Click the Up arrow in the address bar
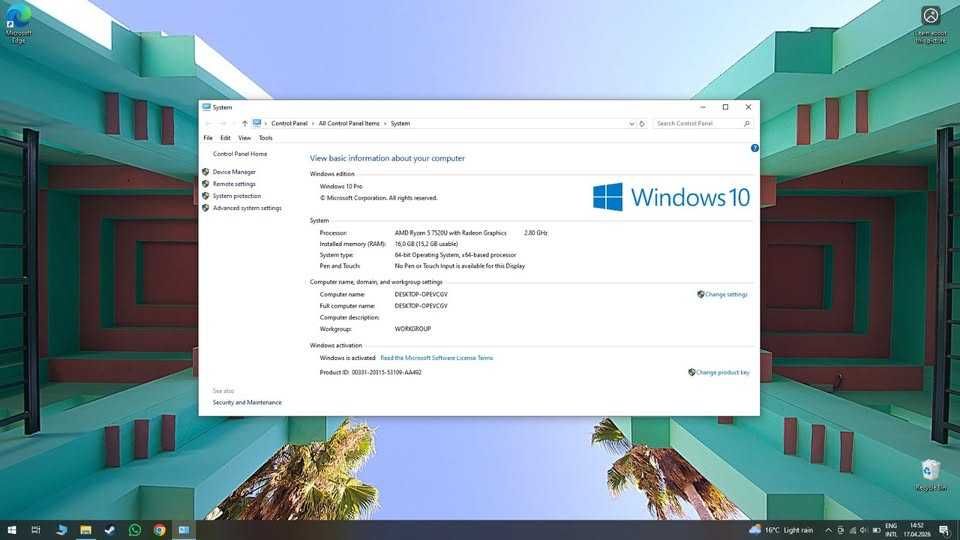 point(244,124)
